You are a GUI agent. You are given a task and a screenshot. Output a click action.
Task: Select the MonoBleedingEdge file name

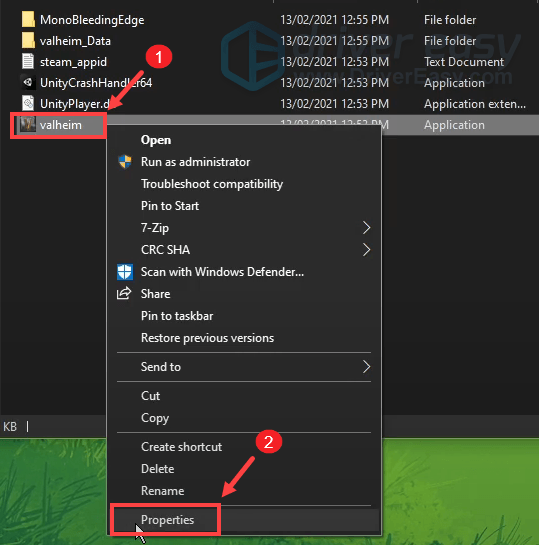click(x=92, y=20)
